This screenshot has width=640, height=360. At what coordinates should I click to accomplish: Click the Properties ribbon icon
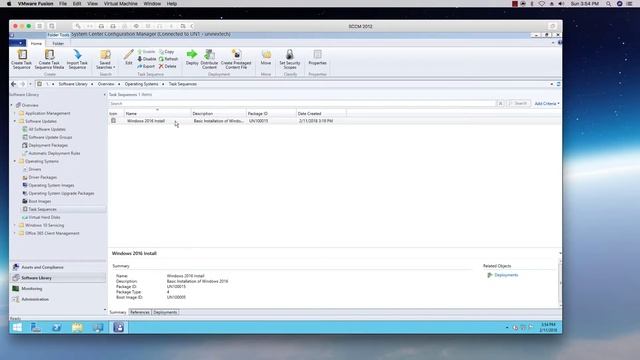pyautogui.click(x=317, y=57)
